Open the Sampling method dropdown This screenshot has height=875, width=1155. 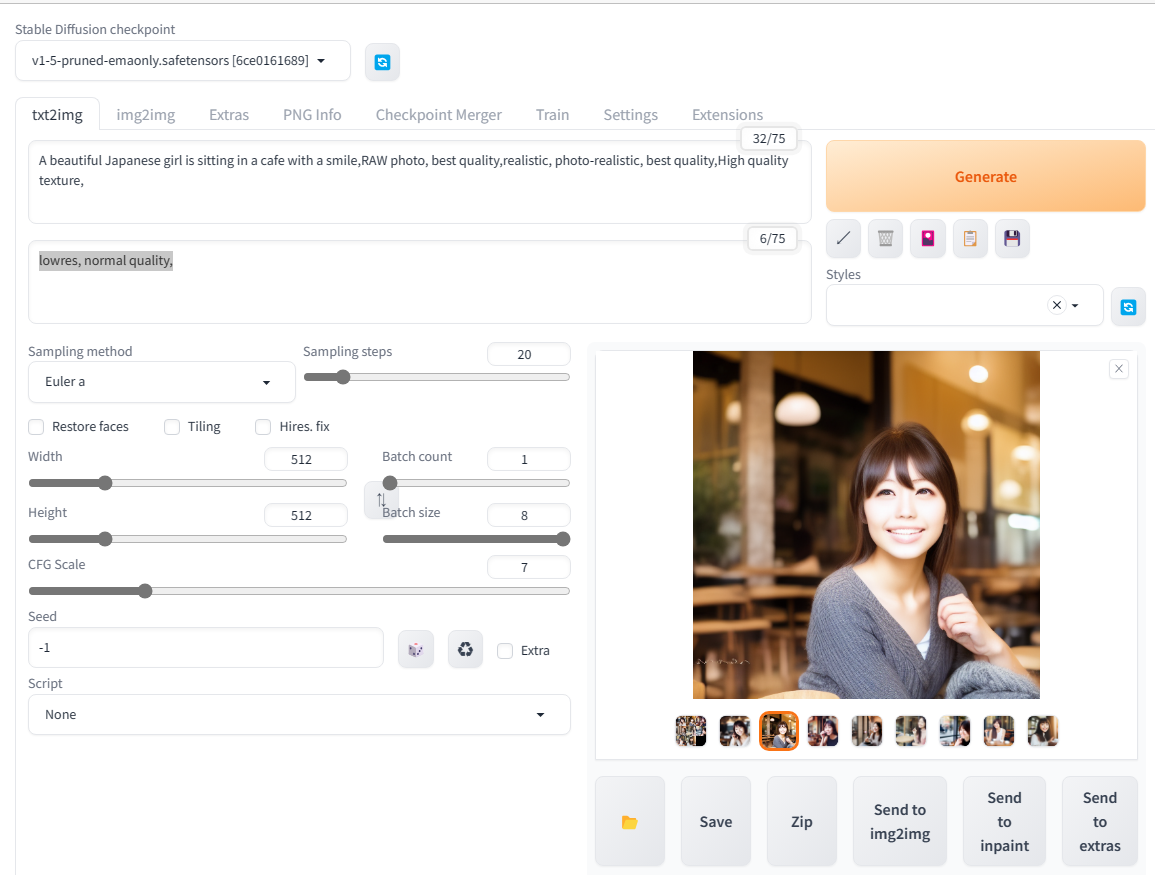tap(161, 382)
